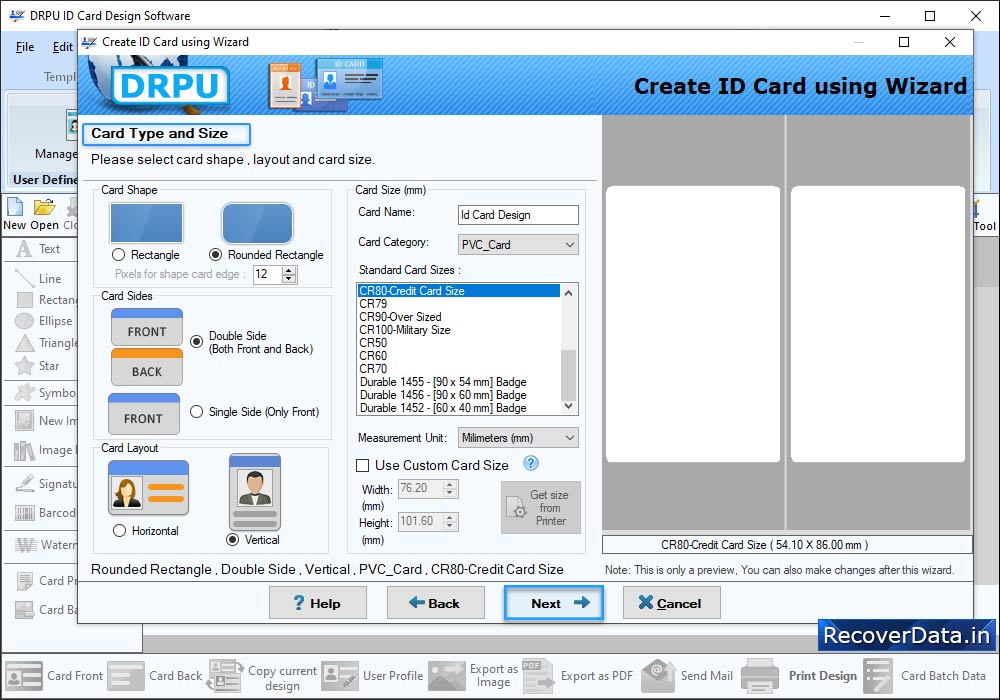
Task: Click Copy current design icon
Action: pyautogui.click(x=225, y=676)
